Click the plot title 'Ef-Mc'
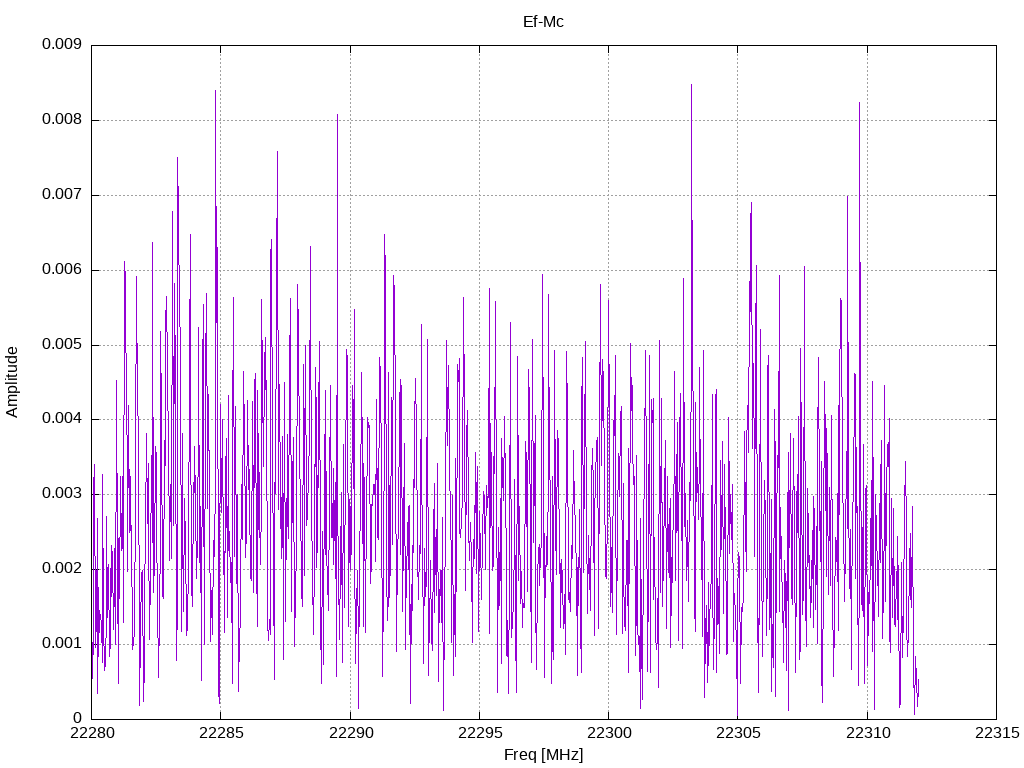Viewport: 1024px width, 768px height. tap(543, 22)
